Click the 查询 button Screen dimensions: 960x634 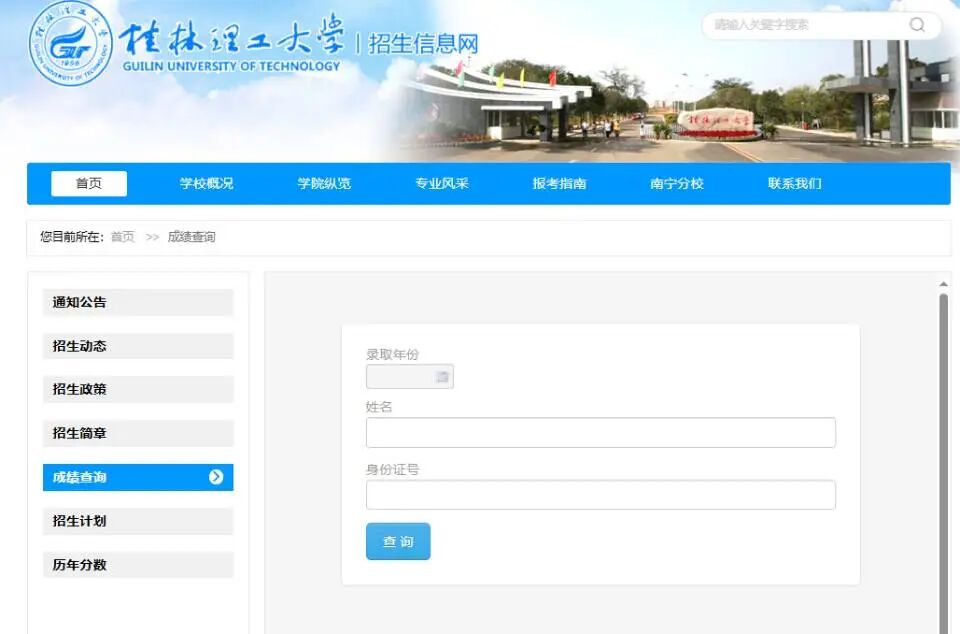click(x=398, y=542)
